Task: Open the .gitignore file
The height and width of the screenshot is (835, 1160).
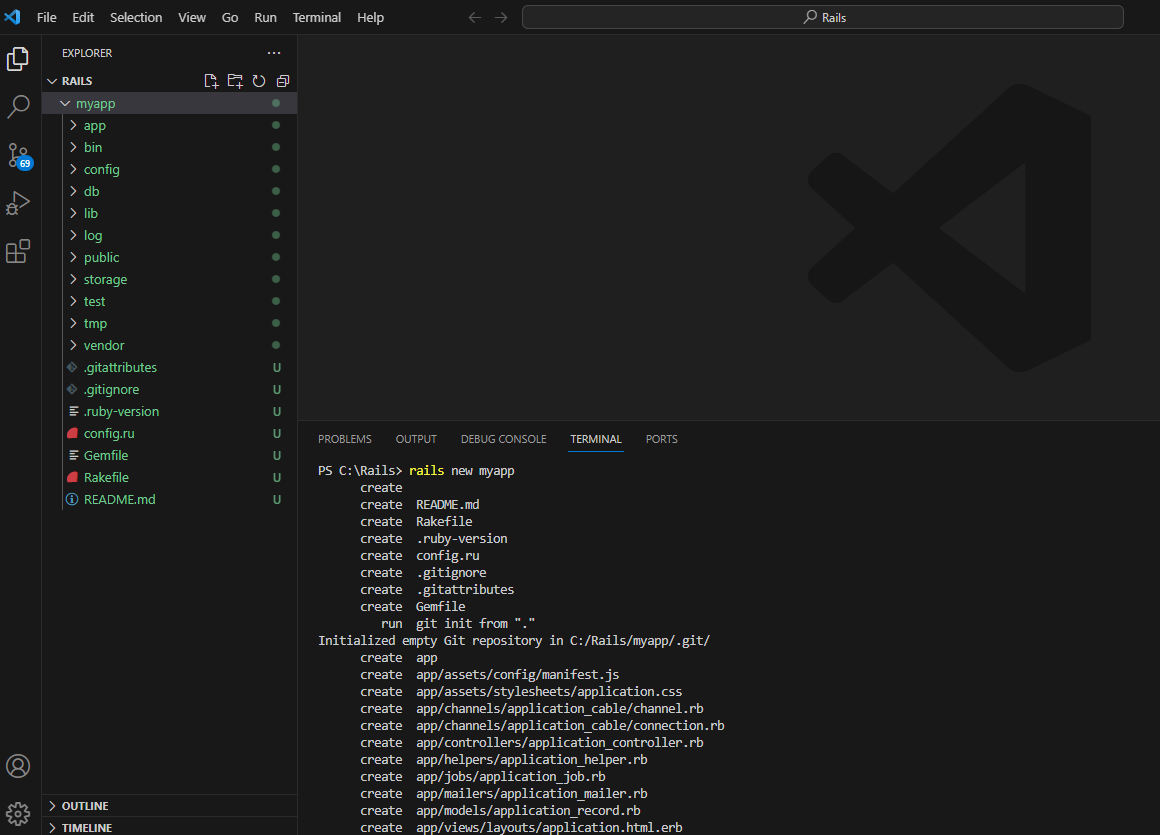Action: point(111,390)
